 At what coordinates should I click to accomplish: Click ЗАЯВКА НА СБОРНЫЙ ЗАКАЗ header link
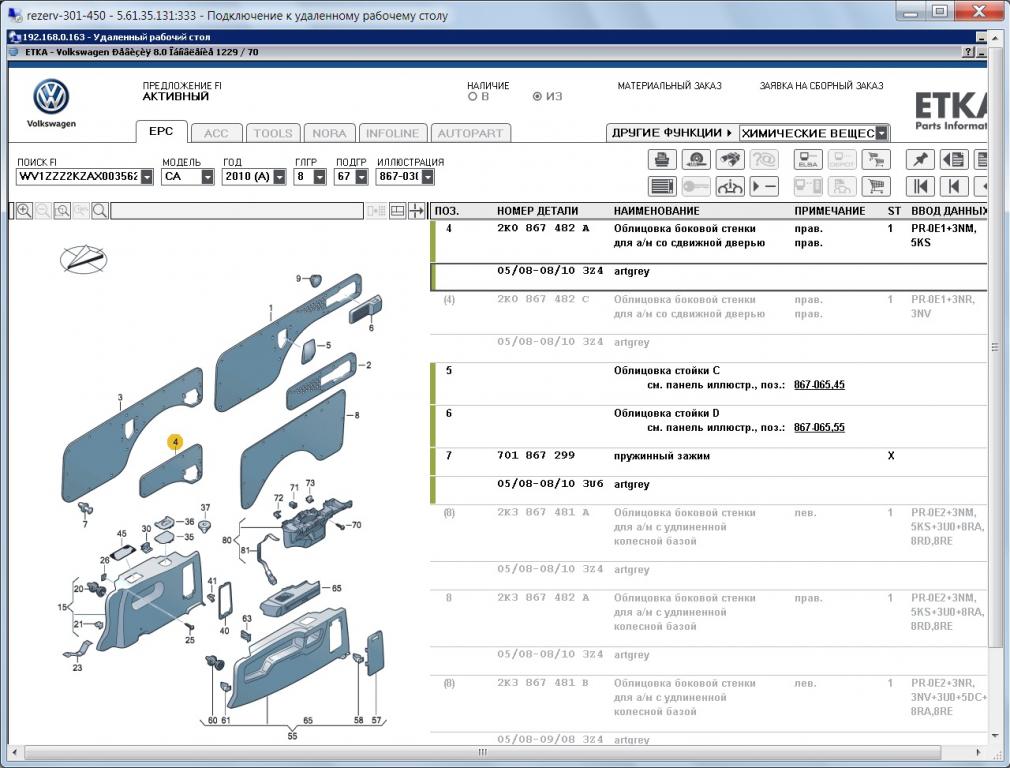point(821,86)
